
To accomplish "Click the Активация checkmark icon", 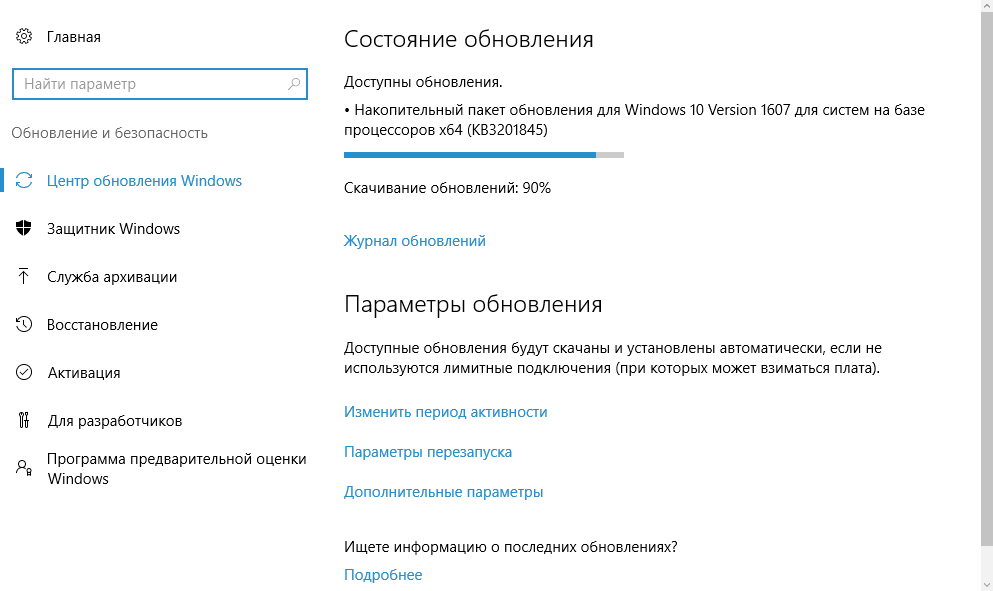I will tap(24, 373).
